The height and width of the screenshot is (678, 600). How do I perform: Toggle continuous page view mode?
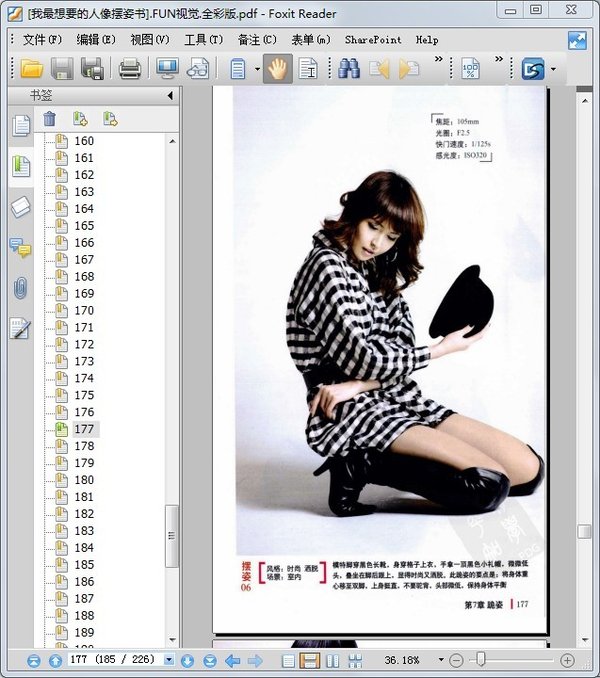coord(310,661)
